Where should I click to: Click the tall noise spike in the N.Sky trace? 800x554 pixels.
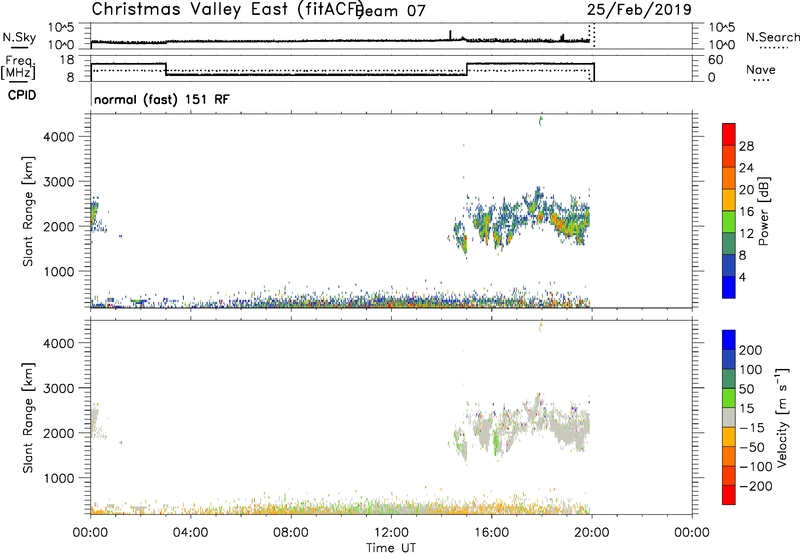(450, 35)
